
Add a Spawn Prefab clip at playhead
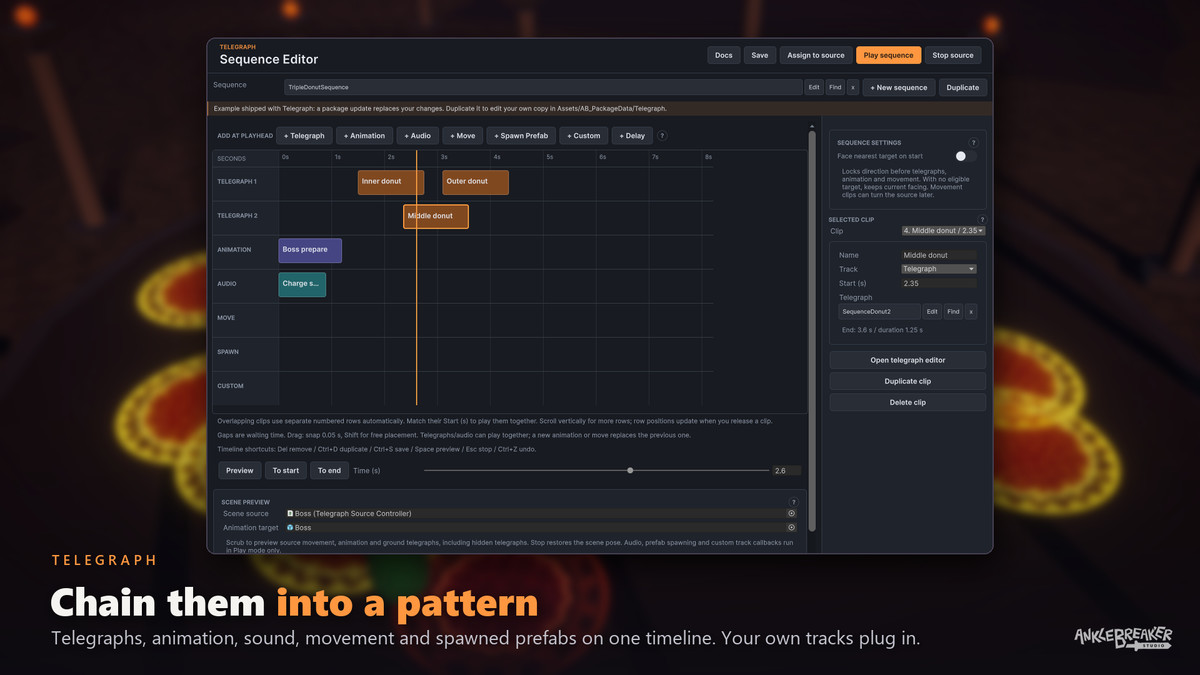521,136
